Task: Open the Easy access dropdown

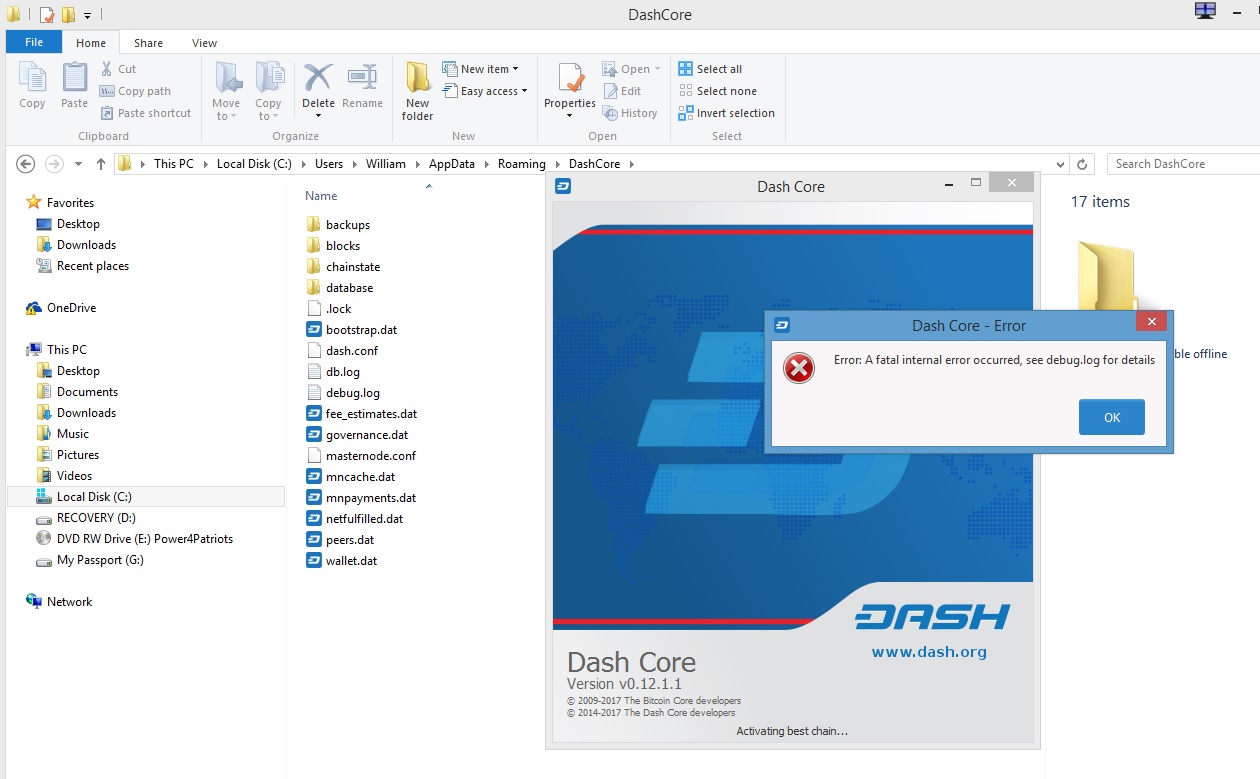Action: (485, 91)
